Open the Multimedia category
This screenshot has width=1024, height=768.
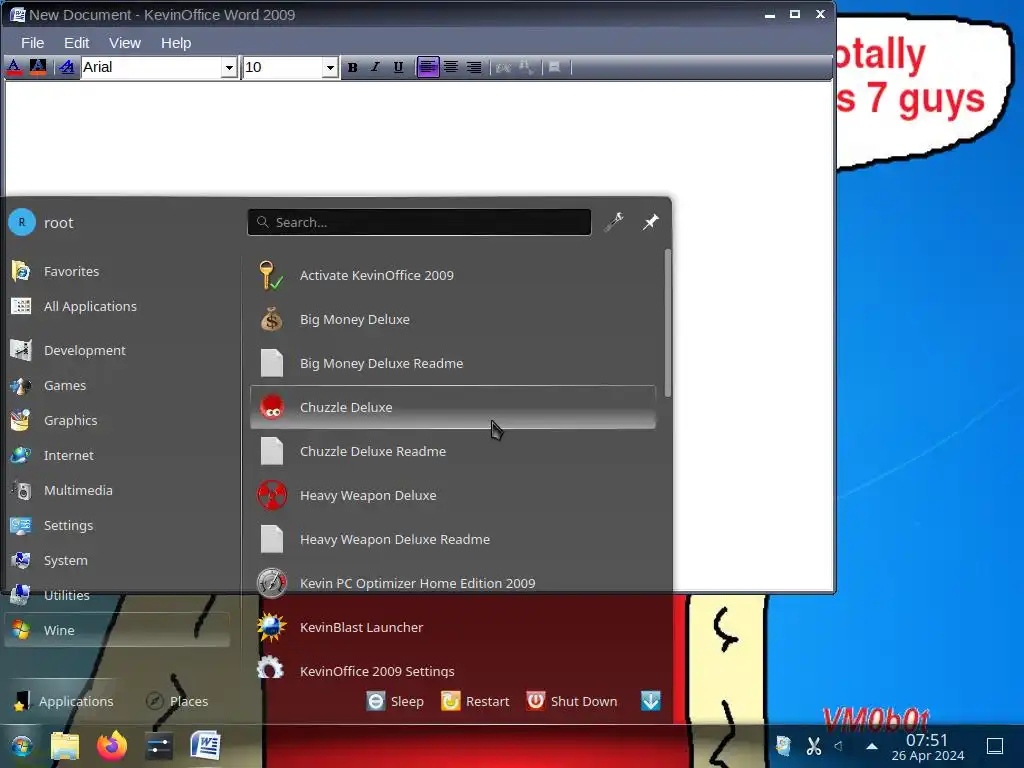(118, 490)
